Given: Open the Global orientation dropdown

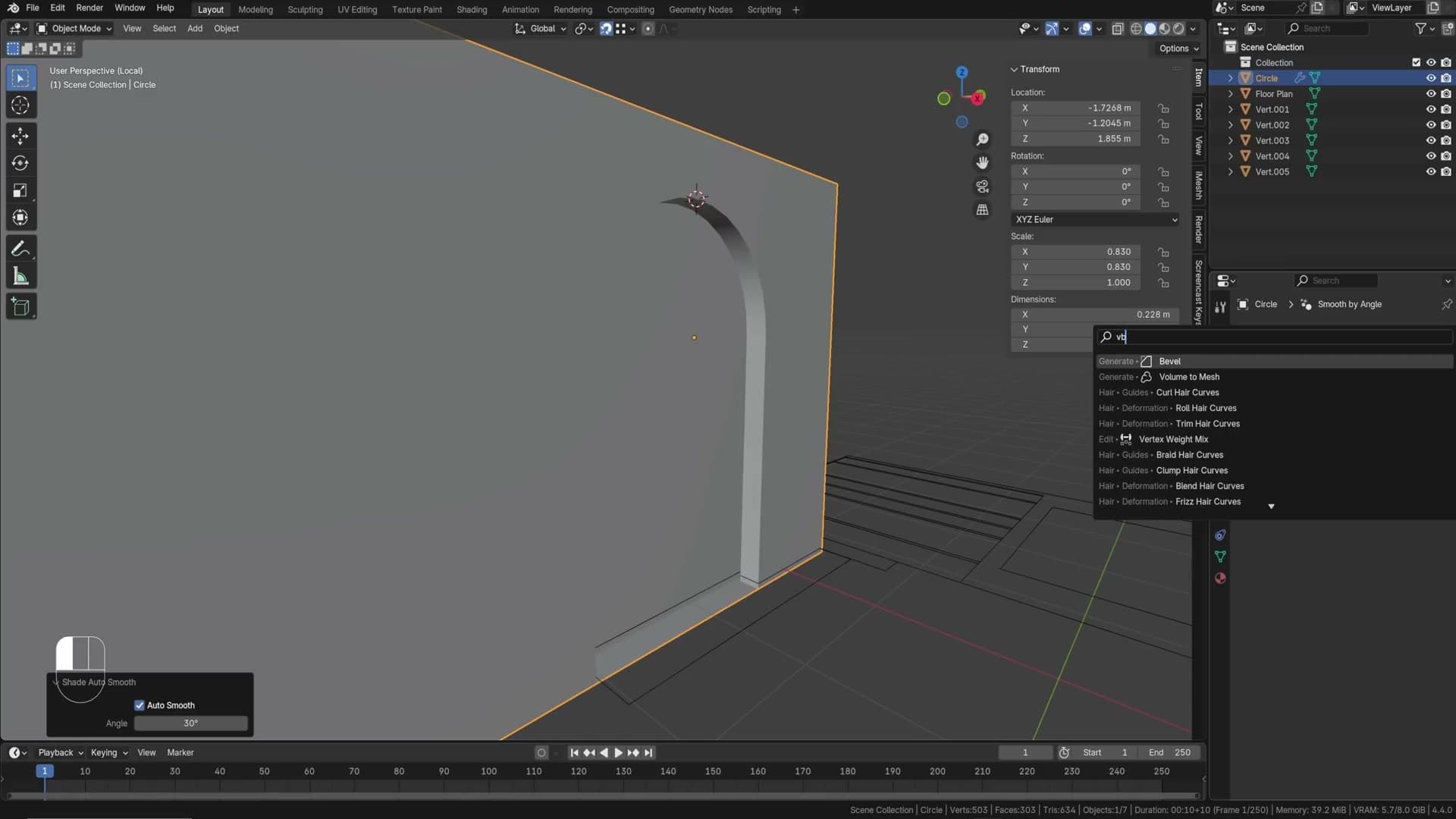Looking at the screenshot, I should coord(541,29).
